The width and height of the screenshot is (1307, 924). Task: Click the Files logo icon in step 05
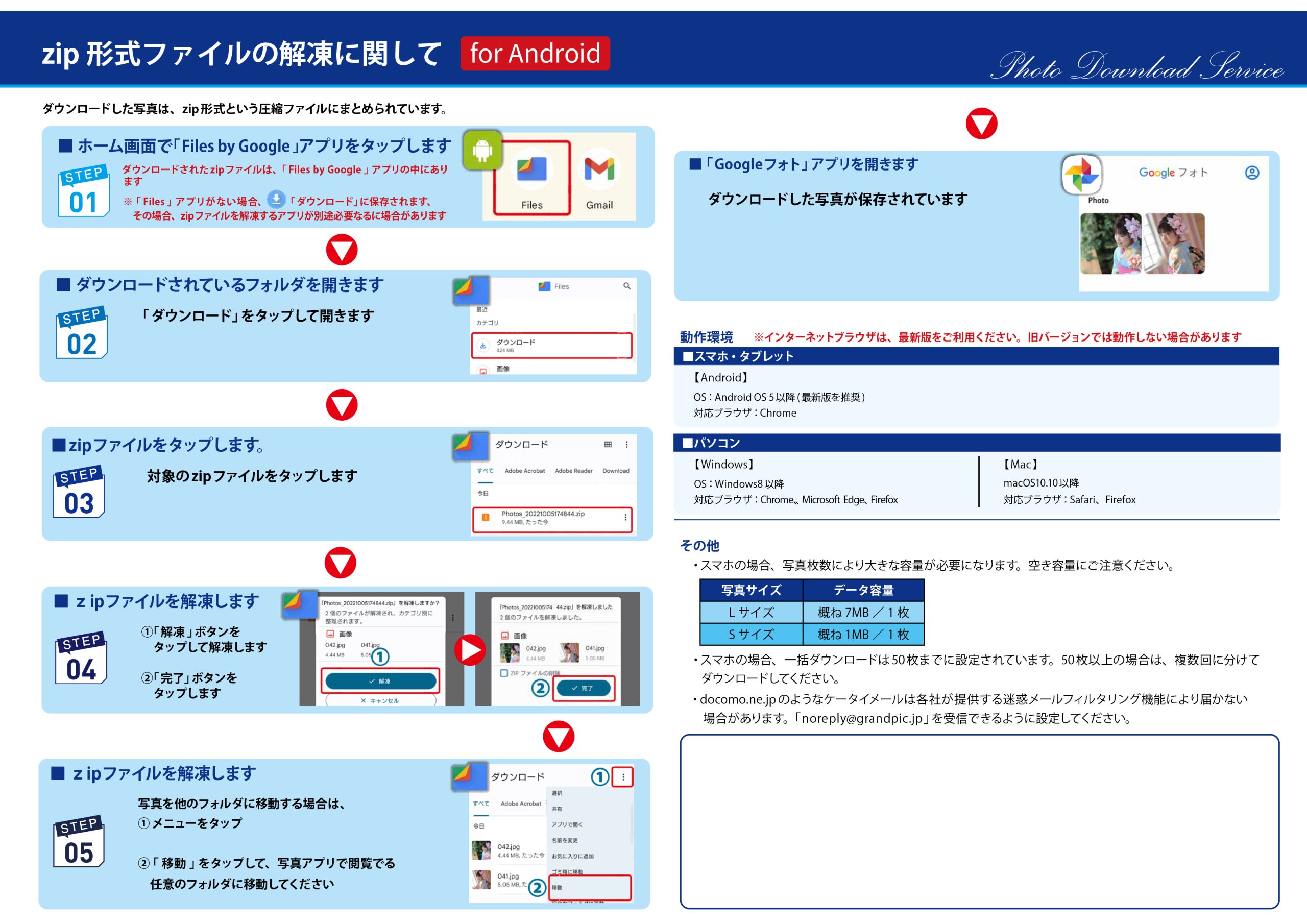point(470,776)
